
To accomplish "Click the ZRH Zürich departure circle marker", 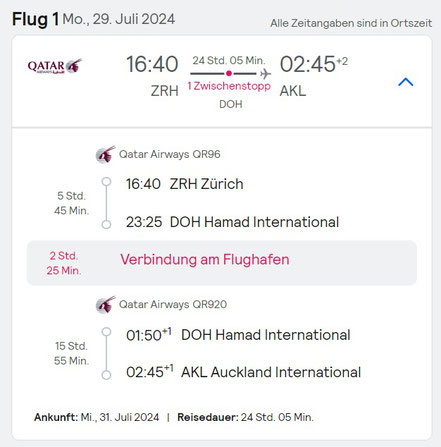I will click(x=106, y=182).
